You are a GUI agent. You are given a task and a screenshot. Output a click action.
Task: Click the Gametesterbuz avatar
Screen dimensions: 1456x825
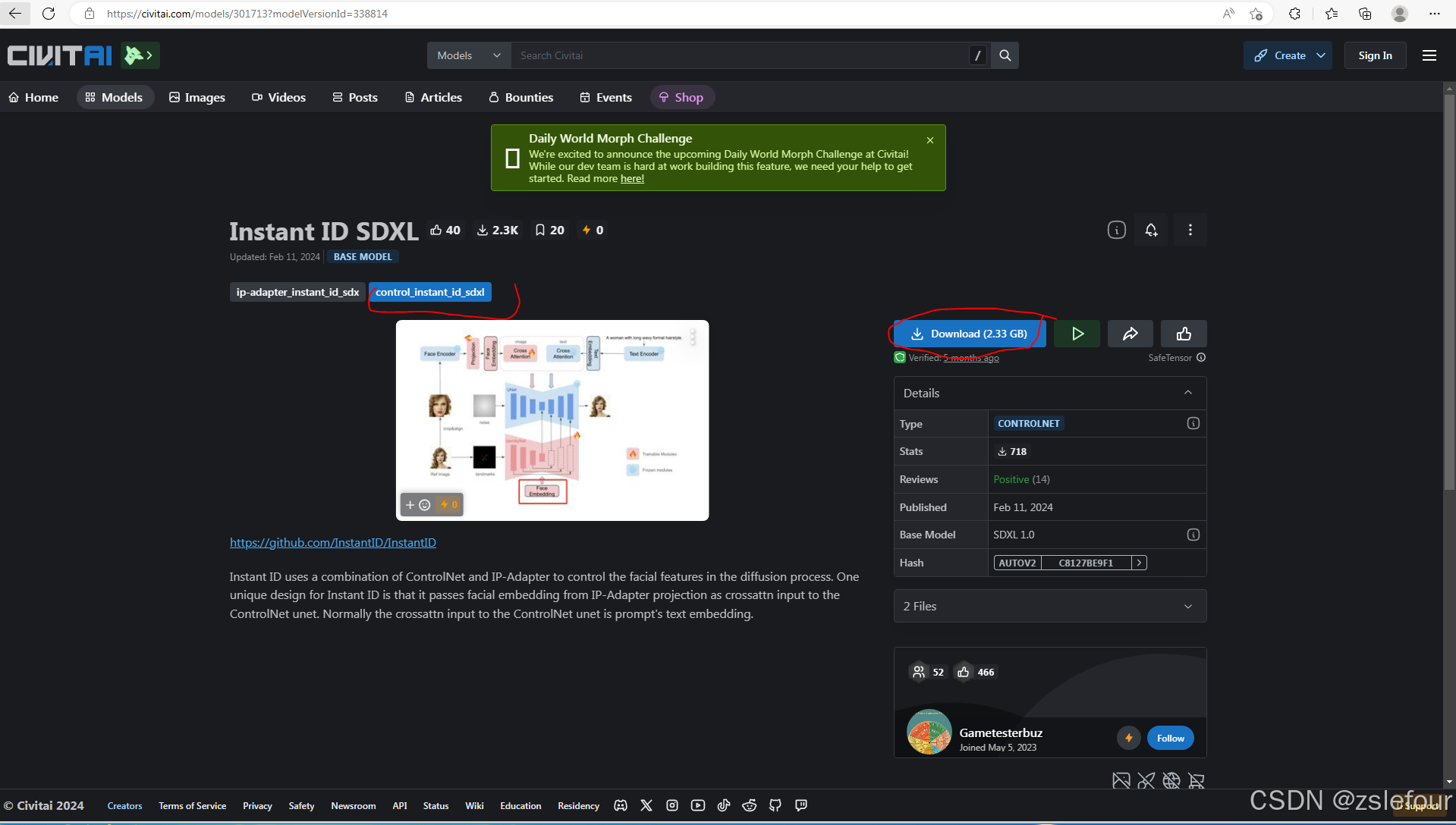point(929,732)
